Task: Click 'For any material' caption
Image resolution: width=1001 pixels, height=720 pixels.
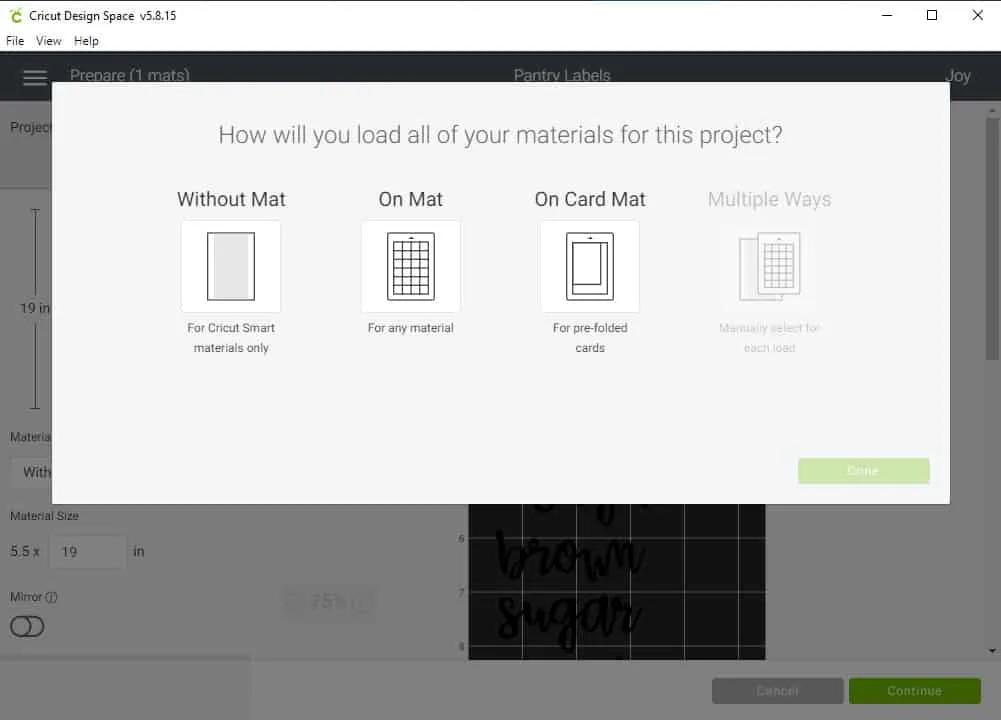Action: click(x=410, y=328)
